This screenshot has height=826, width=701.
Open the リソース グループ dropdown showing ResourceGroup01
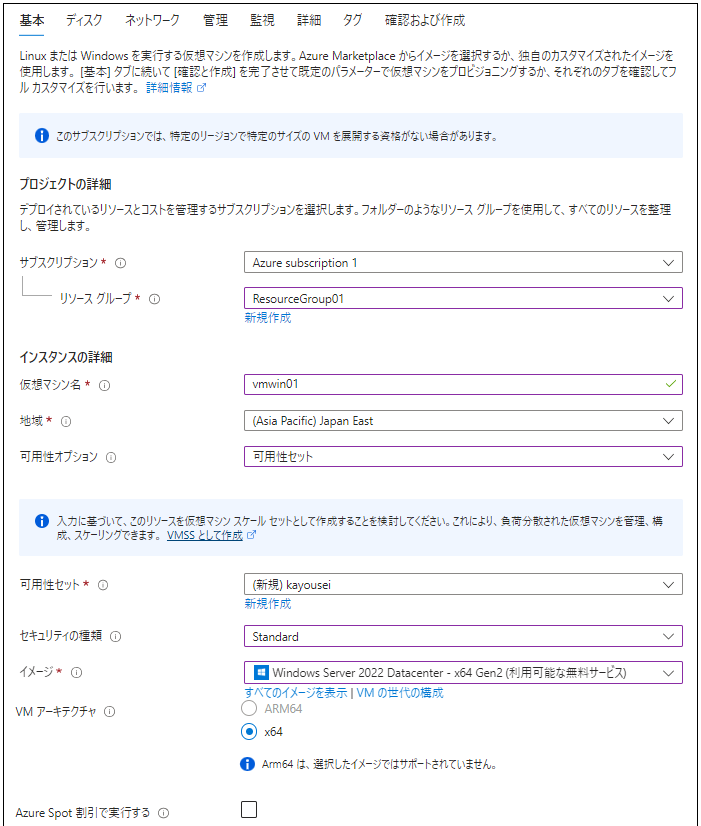[463, 298]
